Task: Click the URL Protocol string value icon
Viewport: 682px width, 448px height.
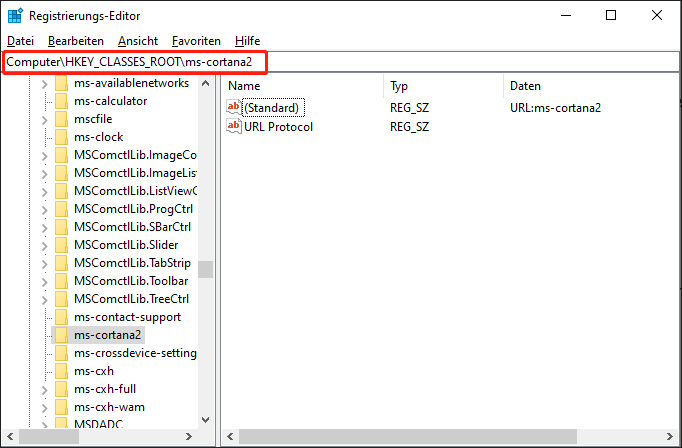Action: click(234, 126)
